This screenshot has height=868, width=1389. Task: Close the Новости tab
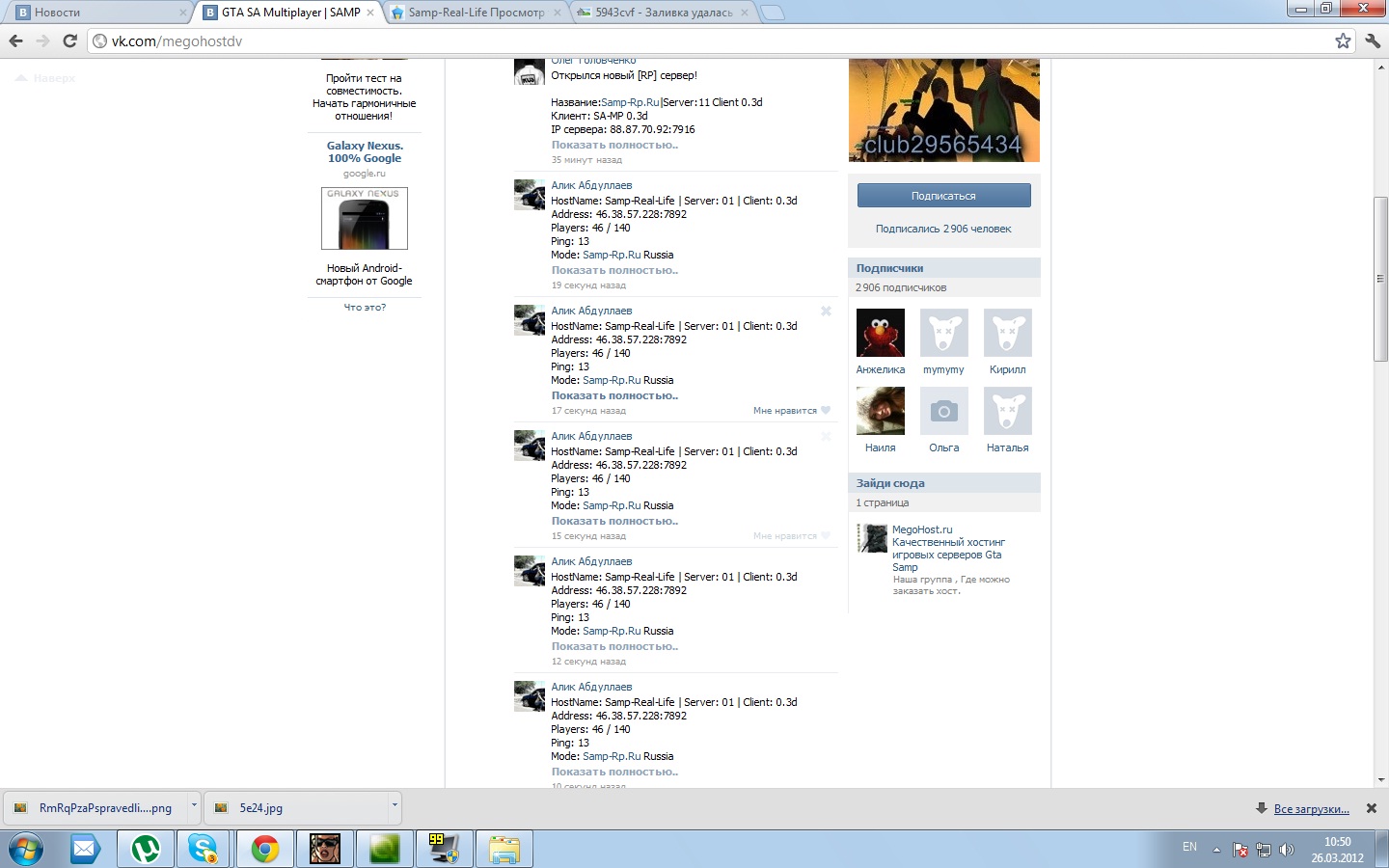click(x=182, y=13)
